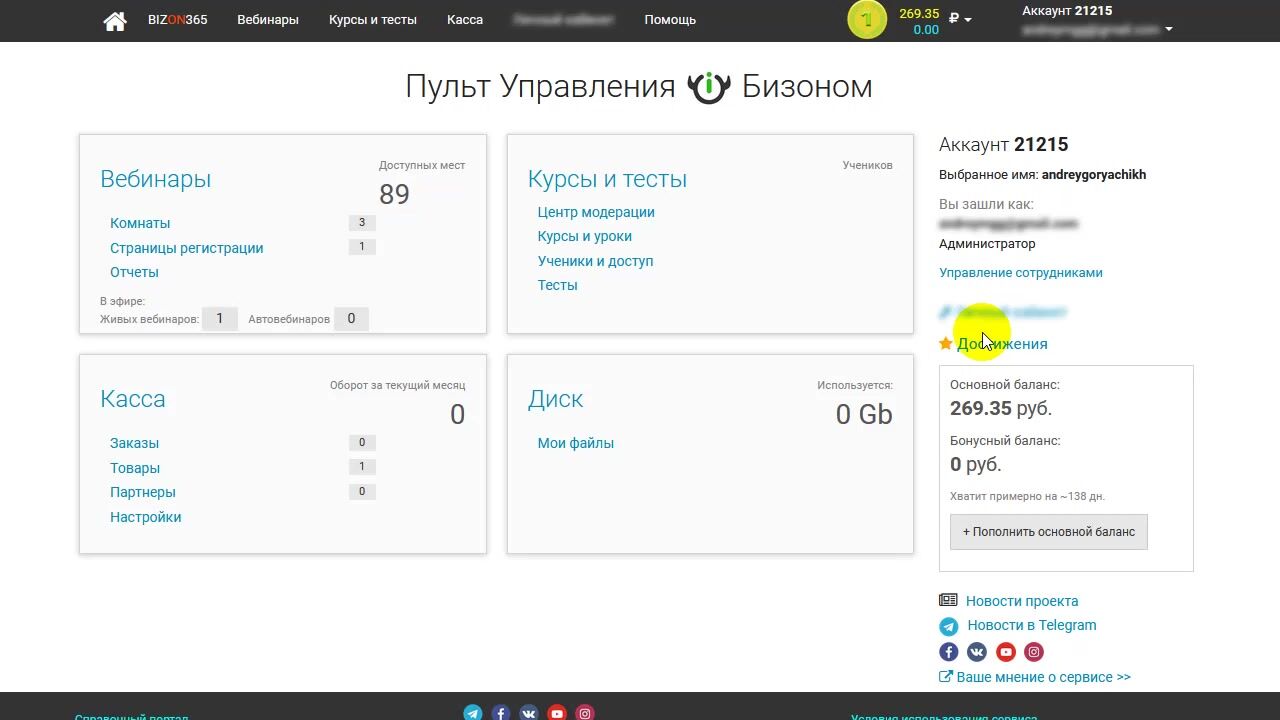Click the Курсы и тесты panel heading
The height and width of the screenshot is (720, 1280).
(607, 179)
